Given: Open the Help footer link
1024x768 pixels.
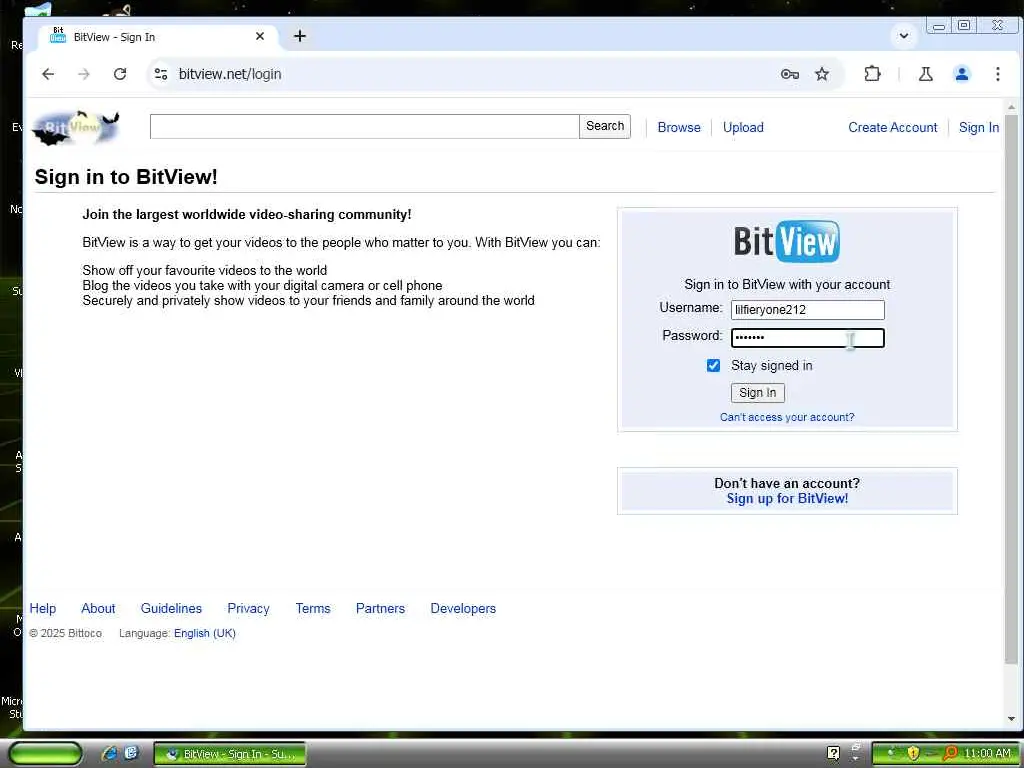Looking at the screenshot, I should tap(42, 608).
